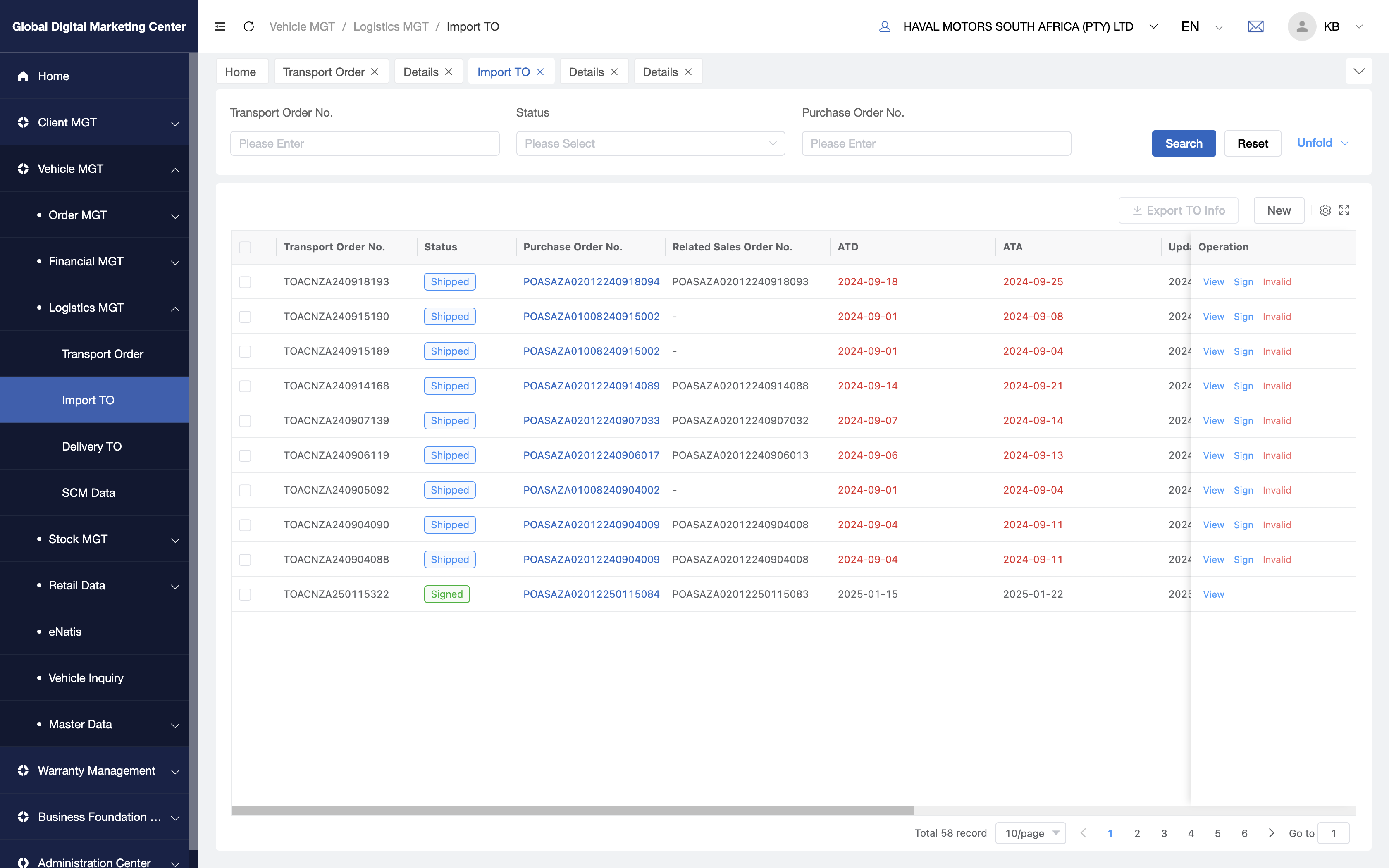Check row TOACNZA240906119

click(x=245, y=455)
